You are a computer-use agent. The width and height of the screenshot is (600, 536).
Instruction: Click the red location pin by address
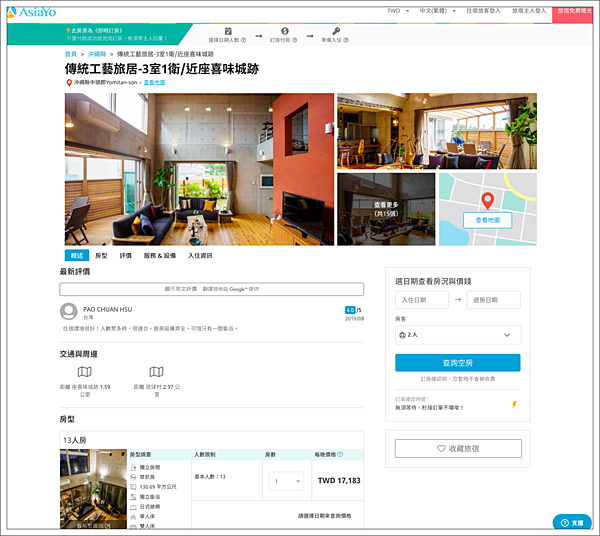pos(69,83)
